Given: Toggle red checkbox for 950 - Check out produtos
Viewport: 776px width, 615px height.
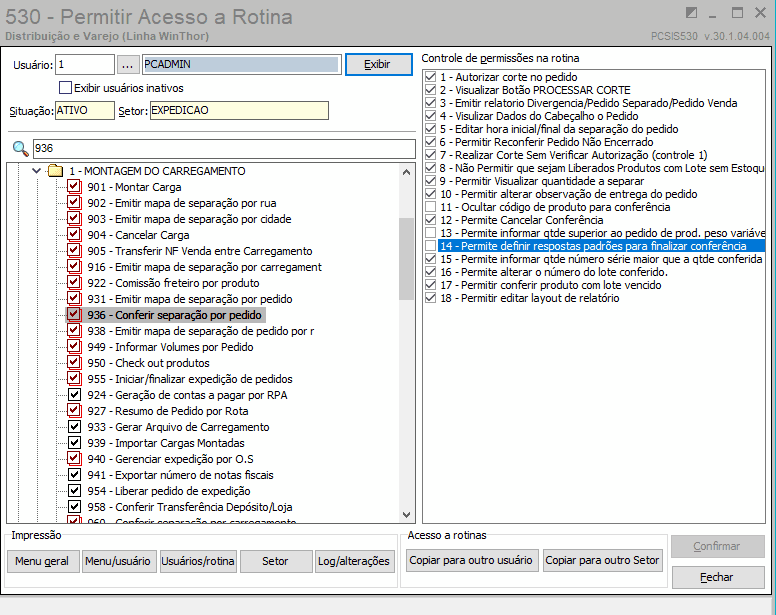Looking at the screenshot, I should (74, 362).
